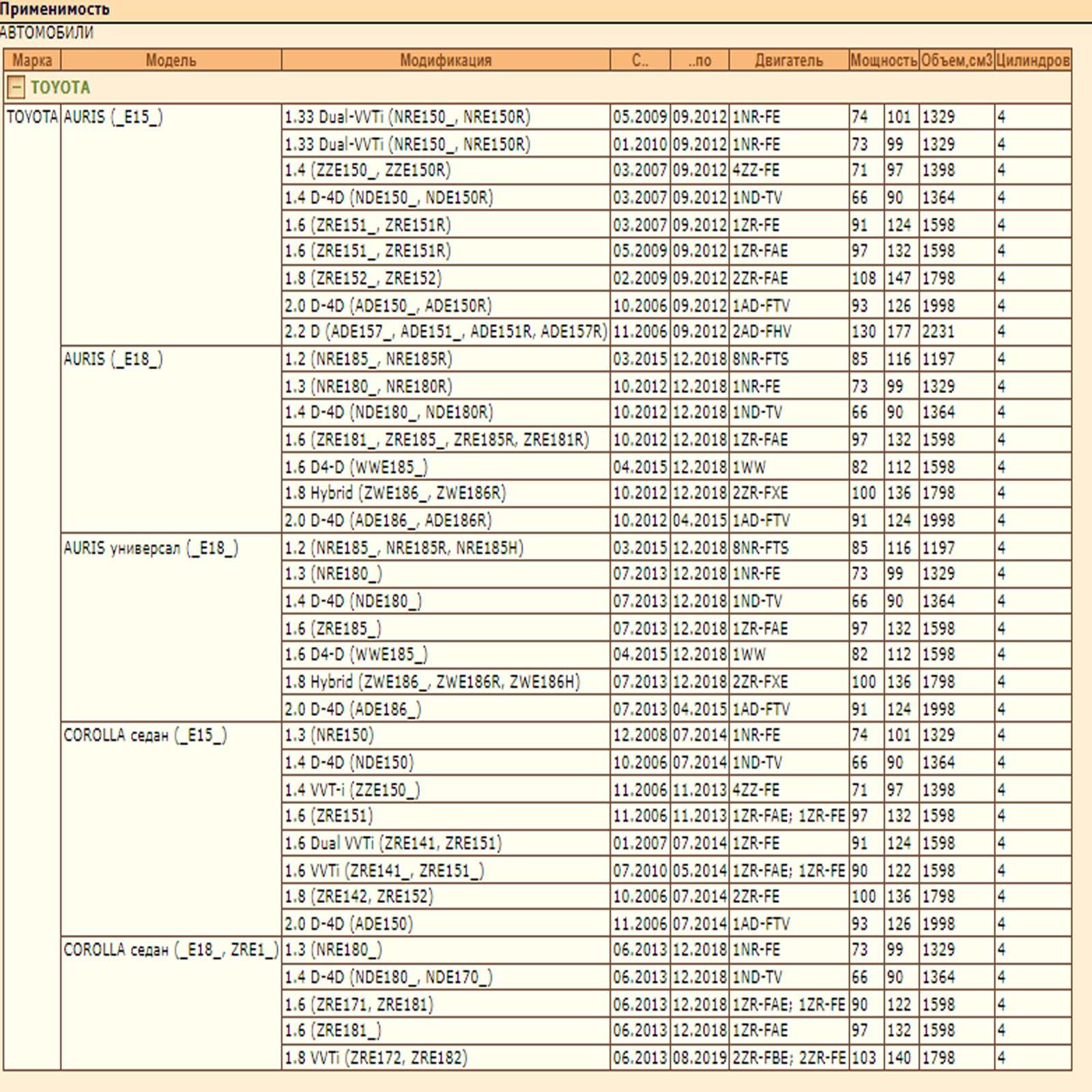Image resolution: width=1092 pixels, height=1092 pixels.
Task: Select the COROLLA седан (_E18_, ZRE1_) cell
Action: click(x=171, y=950)
